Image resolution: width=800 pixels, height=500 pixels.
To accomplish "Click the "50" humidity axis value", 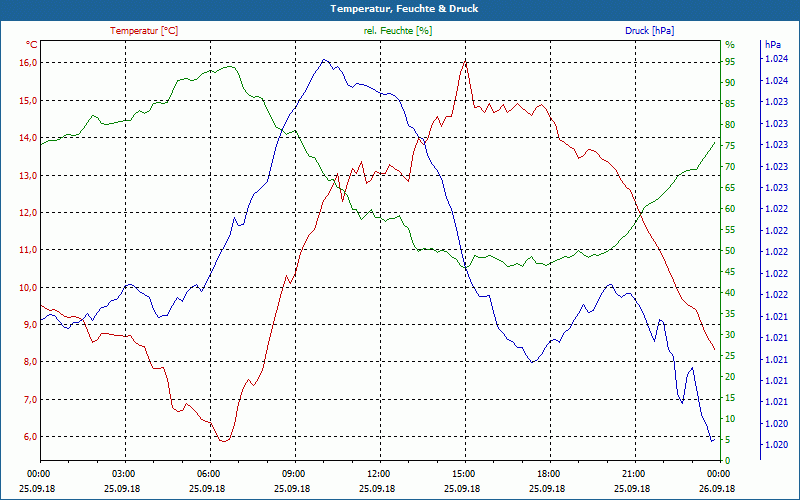I will point(730,251).
